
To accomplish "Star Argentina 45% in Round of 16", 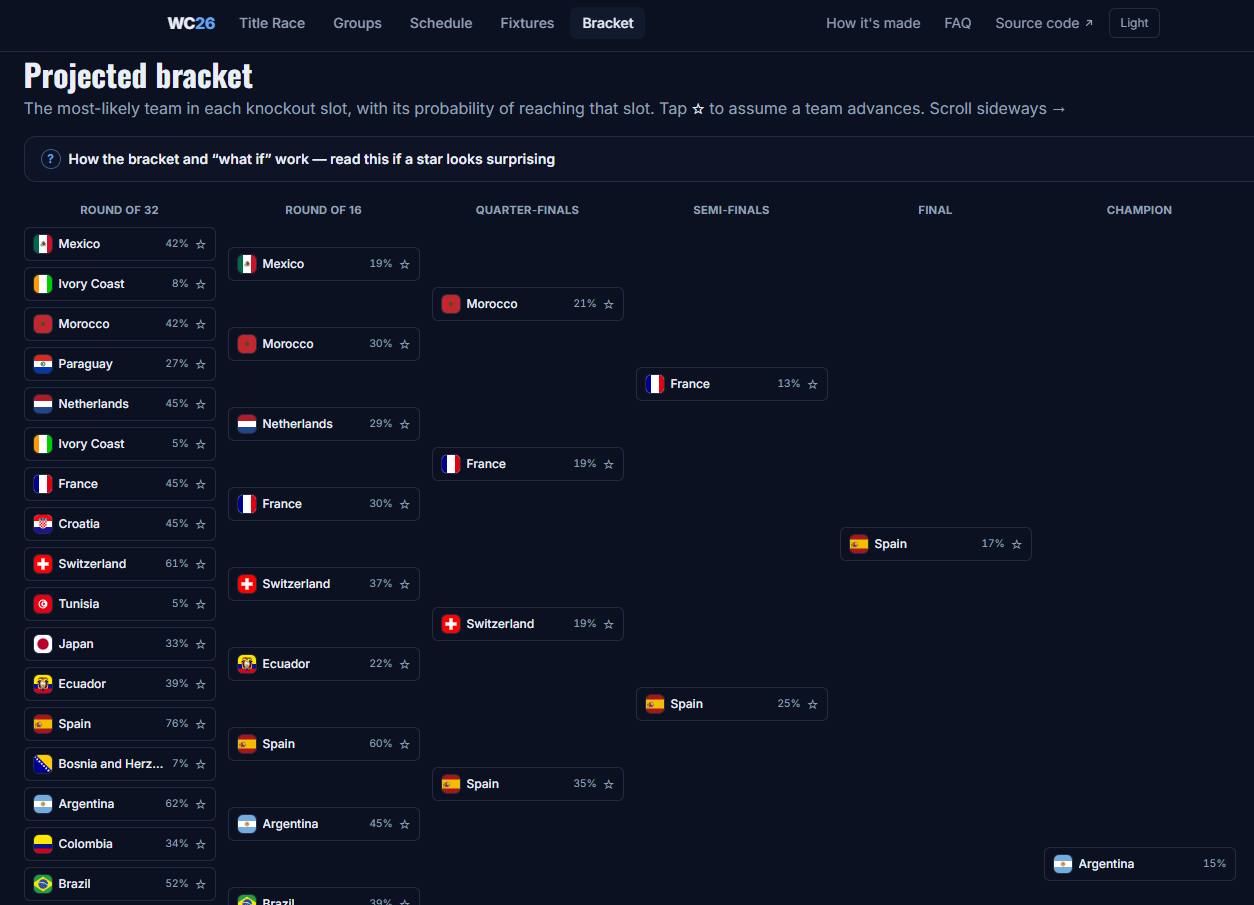I will 405,824.
